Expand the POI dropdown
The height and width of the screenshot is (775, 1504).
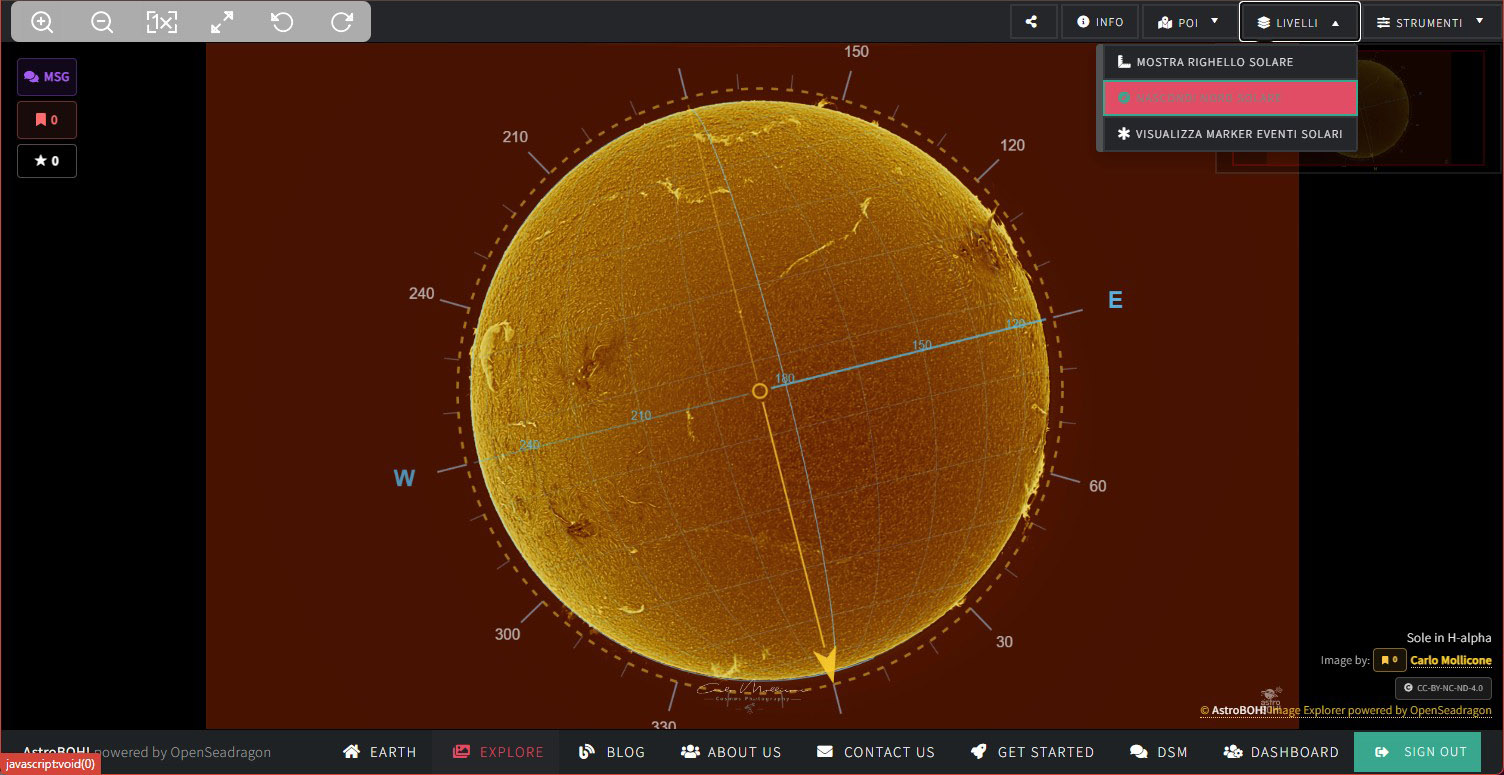[1188, 22]
